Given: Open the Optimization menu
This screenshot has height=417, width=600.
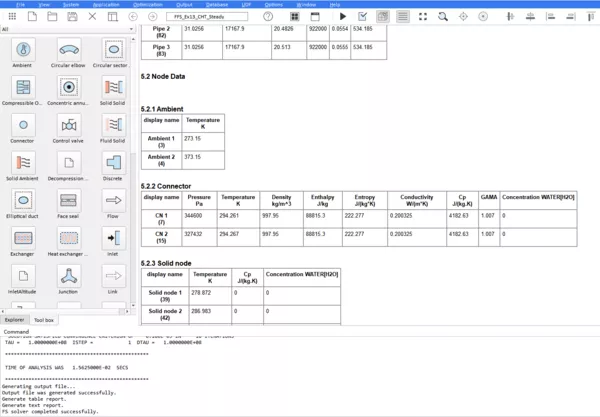Looking at the screenshot, I should pos(148,5).
